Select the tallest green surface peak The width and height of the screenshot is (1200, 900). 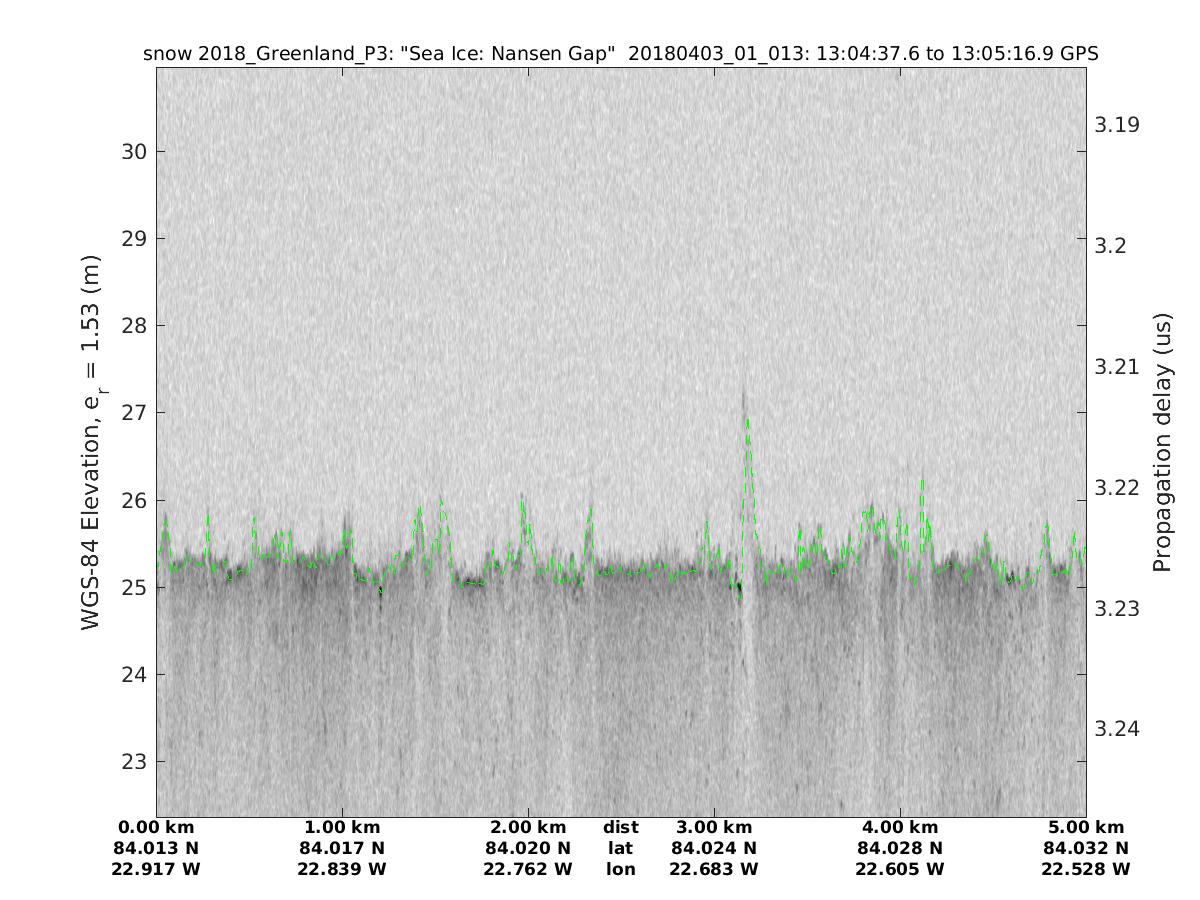point(746,422)
